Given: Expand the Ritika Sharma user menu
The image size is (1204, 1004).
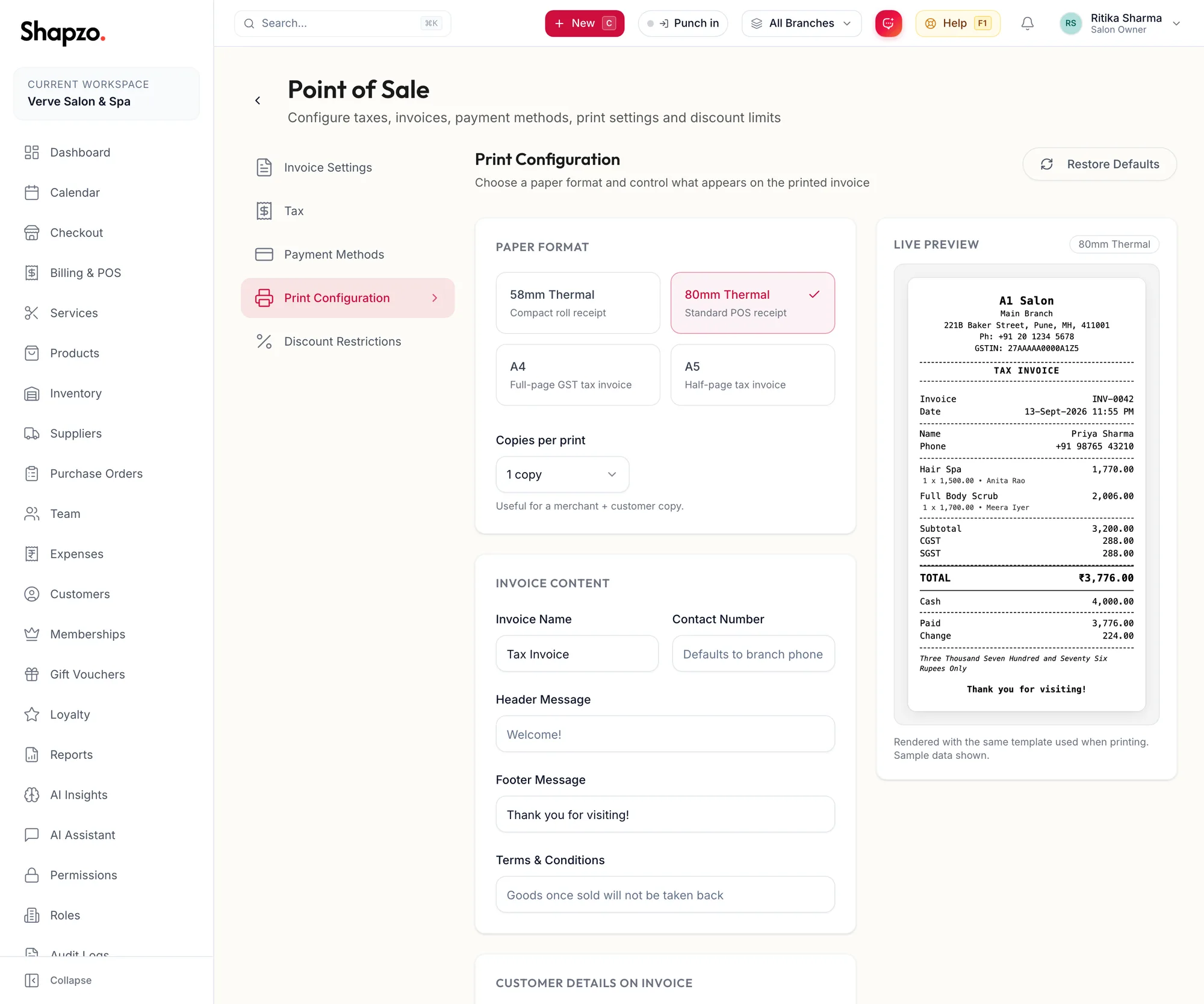Looking at the screenshot, I should coord(1120,23).
